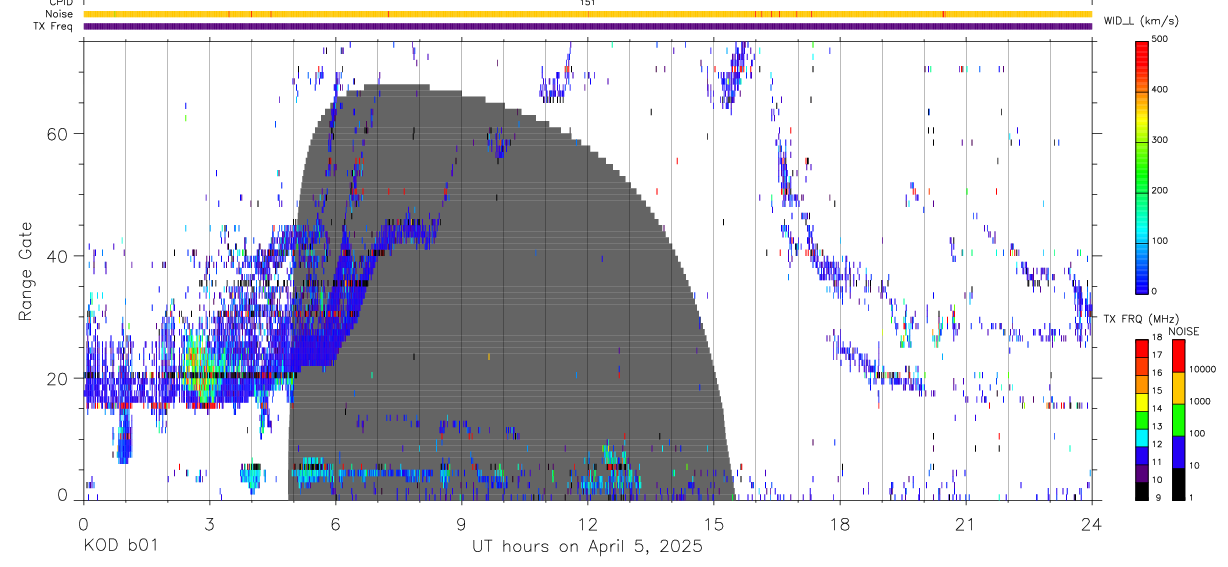Click the 200 tick on WID colorbar
This screenshot has width=1228, height=567.
(1160, 190)
